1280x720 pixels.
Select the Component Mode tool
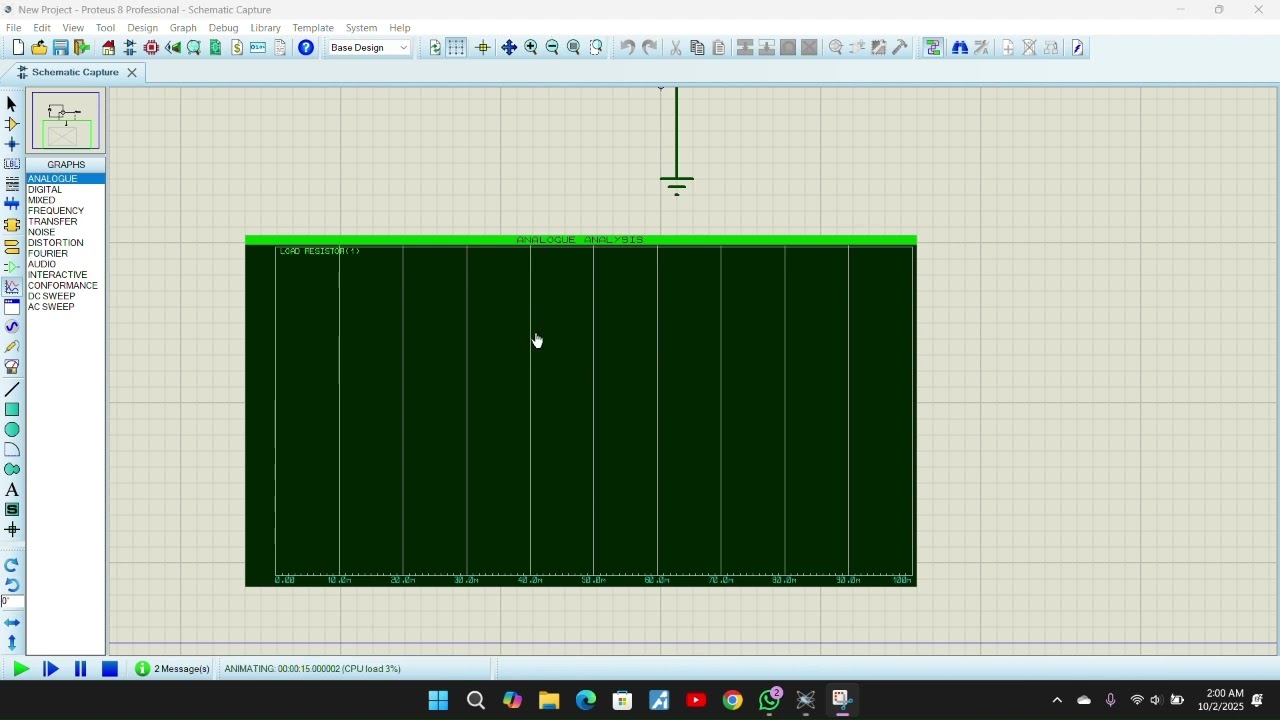12,124
